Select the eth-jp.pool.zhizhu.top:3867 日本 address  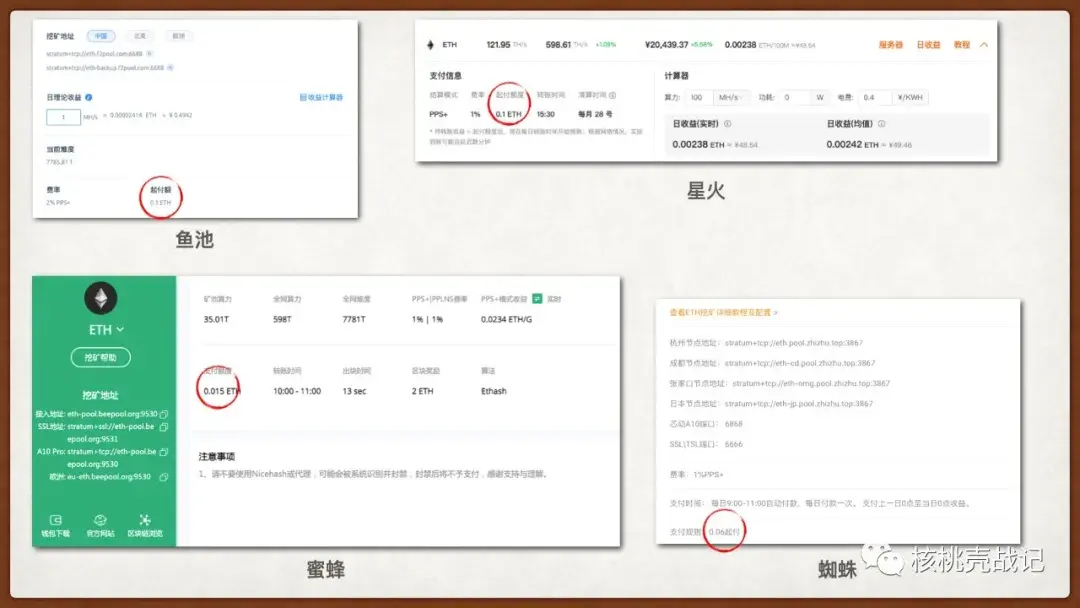click(x=798, y=403)
